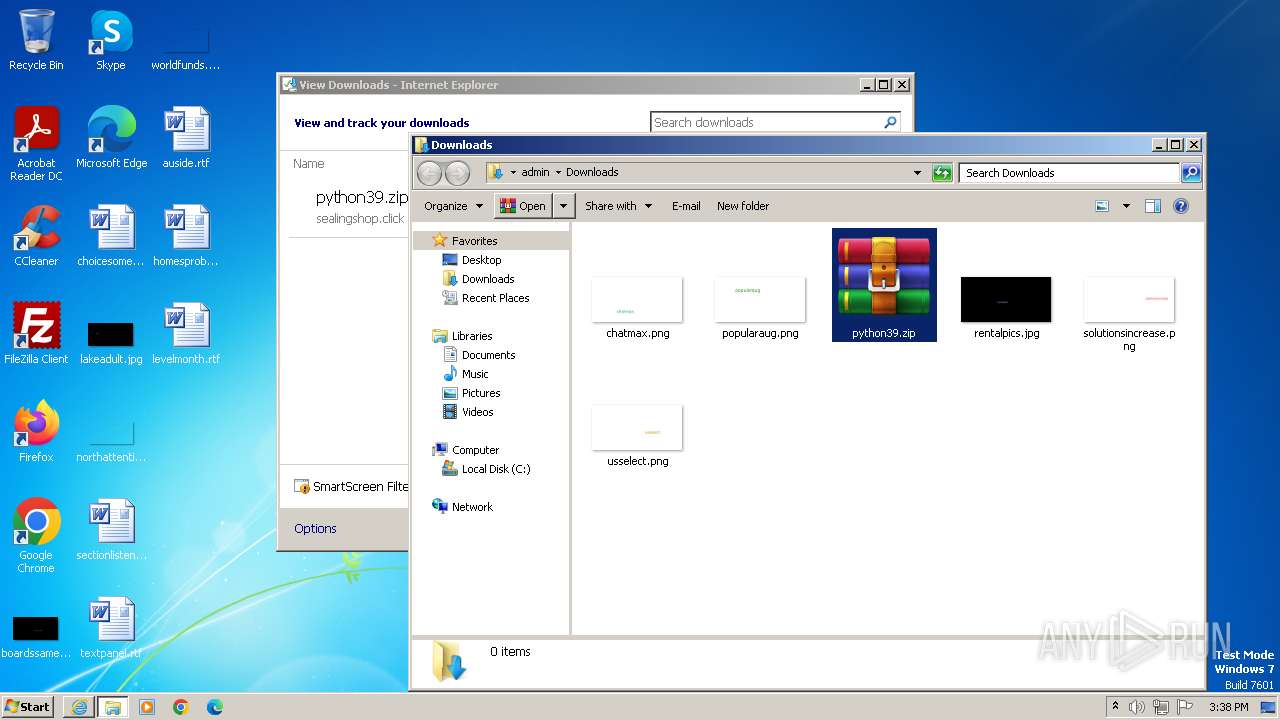Image resolution: width=1280 pixels, height=720 pixels.
Task: Click the Search Downloads input field
Action: click(1069, 173)
